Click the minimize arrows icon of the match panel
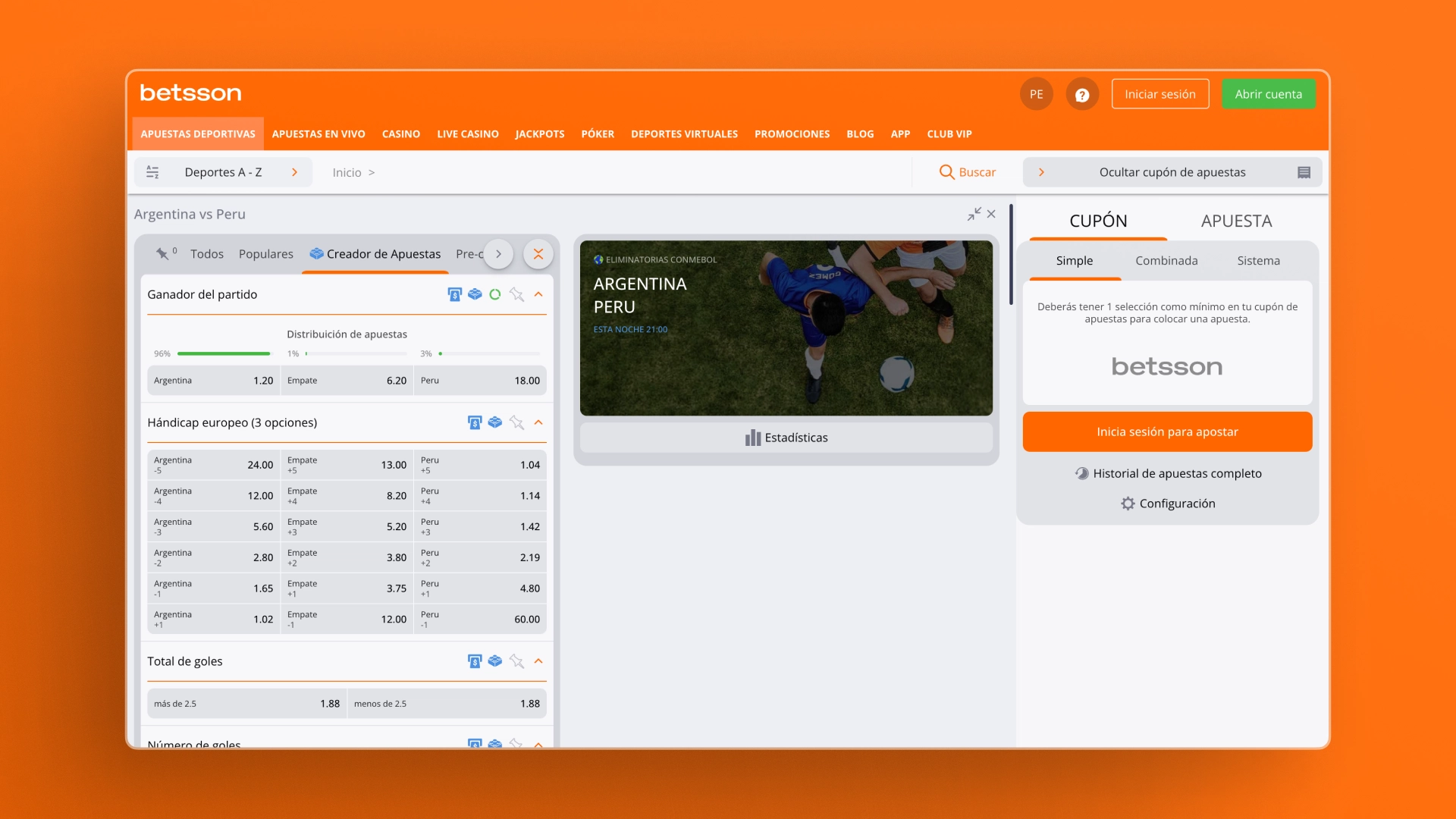Screen dimensions: 1456x819 [x=974, y=214]
